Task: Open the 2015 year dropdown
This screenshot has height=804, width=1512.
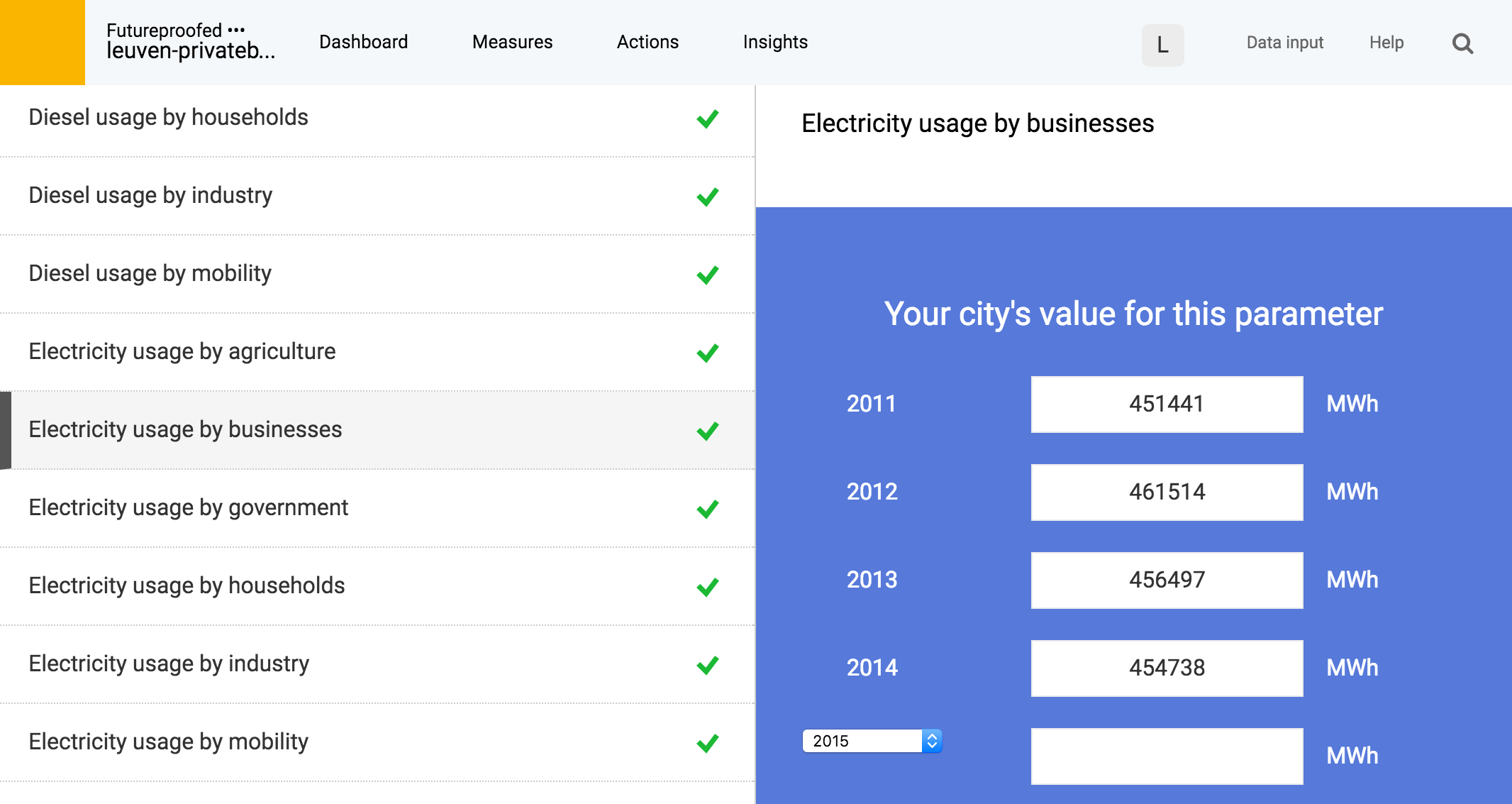Action: pyautogui.click(x=872, y=741)
